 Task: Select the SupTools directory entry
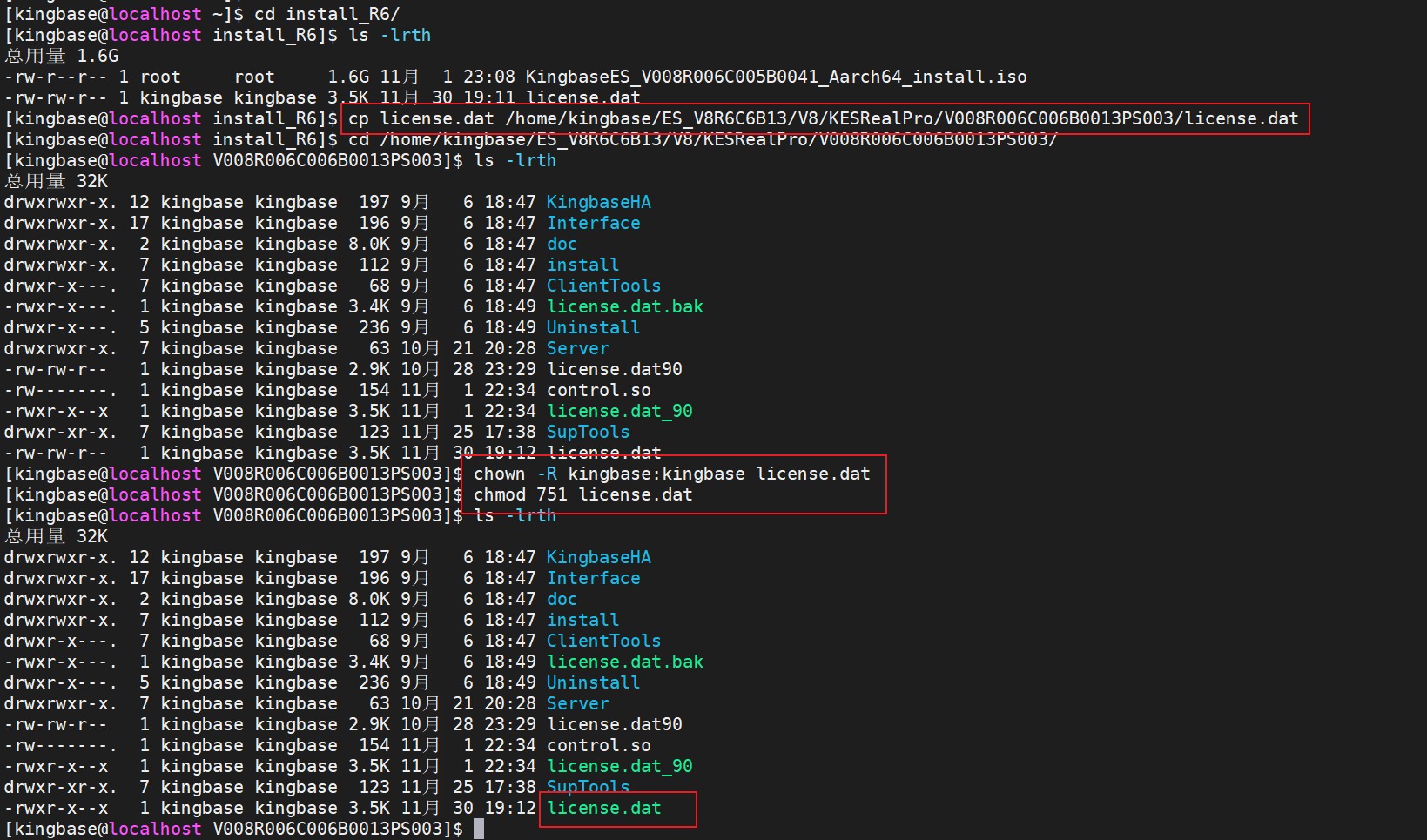(x=588, y=432)
